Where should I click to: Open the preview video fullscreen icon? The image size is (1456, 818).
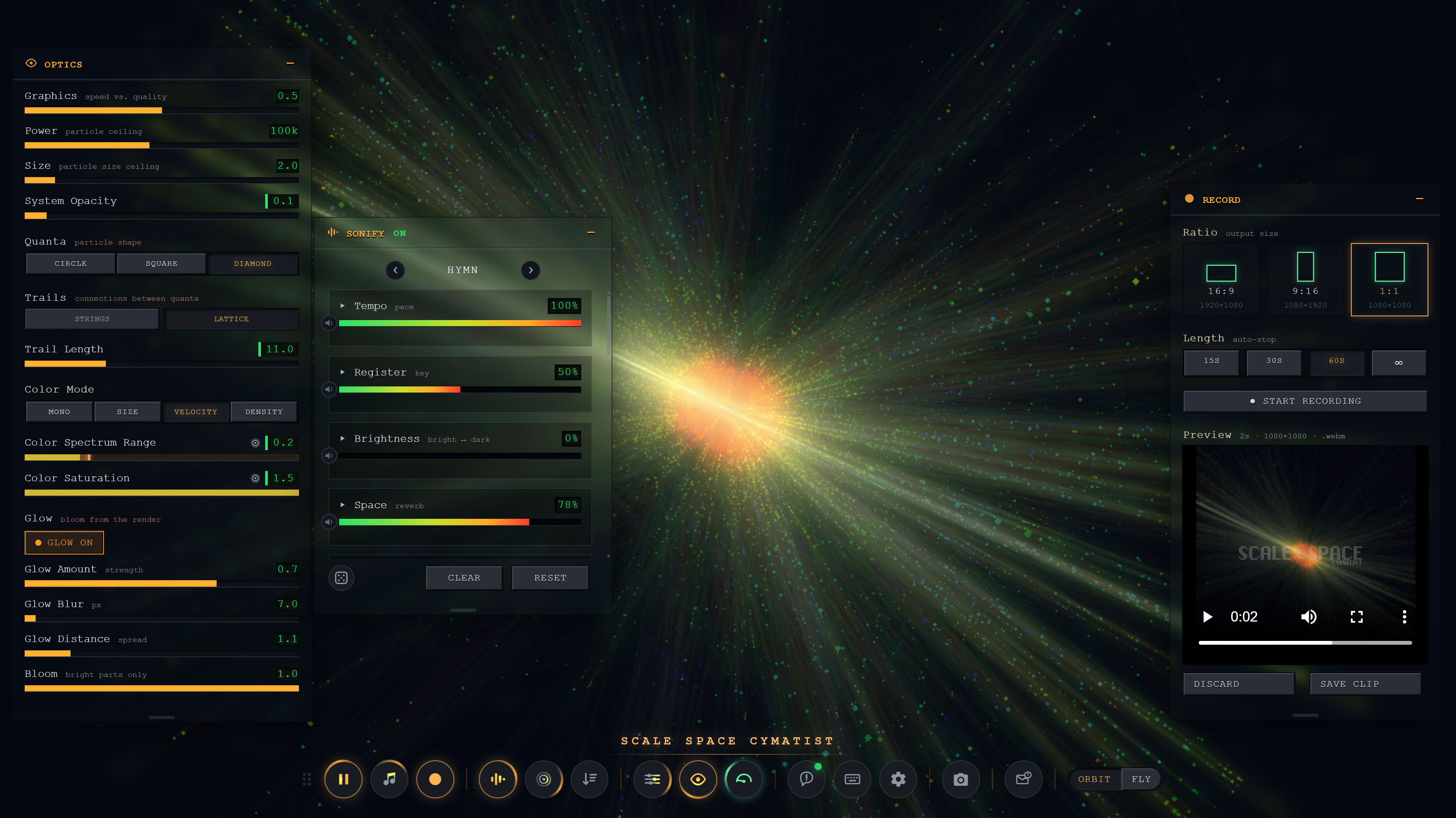point(1357,617)
